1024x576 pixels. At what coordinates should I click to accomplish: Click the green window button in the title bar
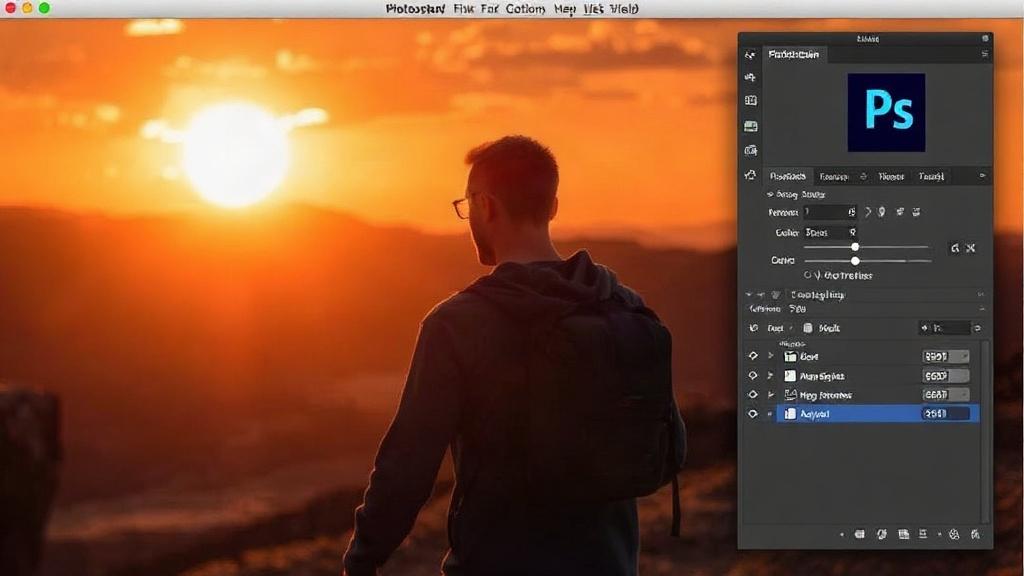(x=44, y=8)
